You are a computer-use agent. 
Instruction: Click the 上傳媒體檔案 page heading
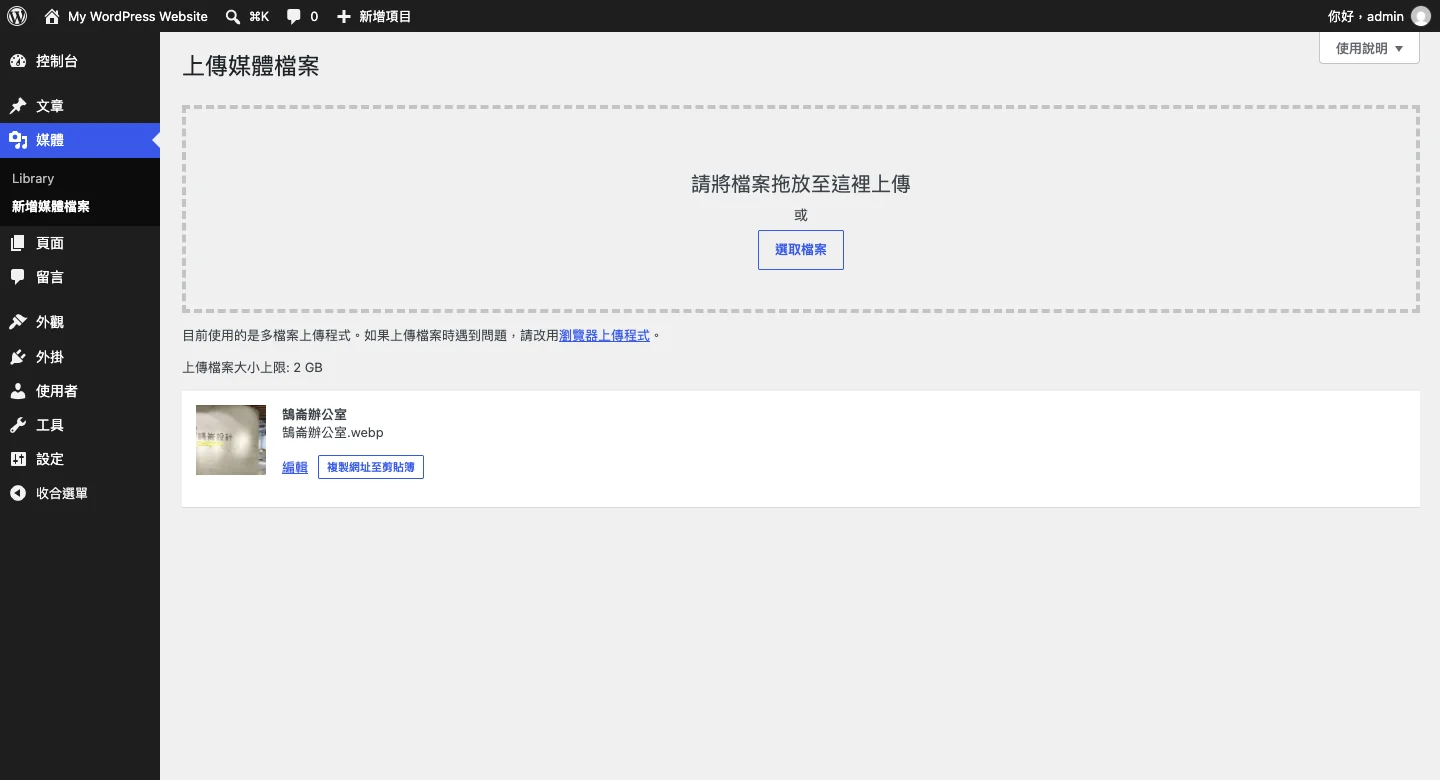(x=251, y=66)
